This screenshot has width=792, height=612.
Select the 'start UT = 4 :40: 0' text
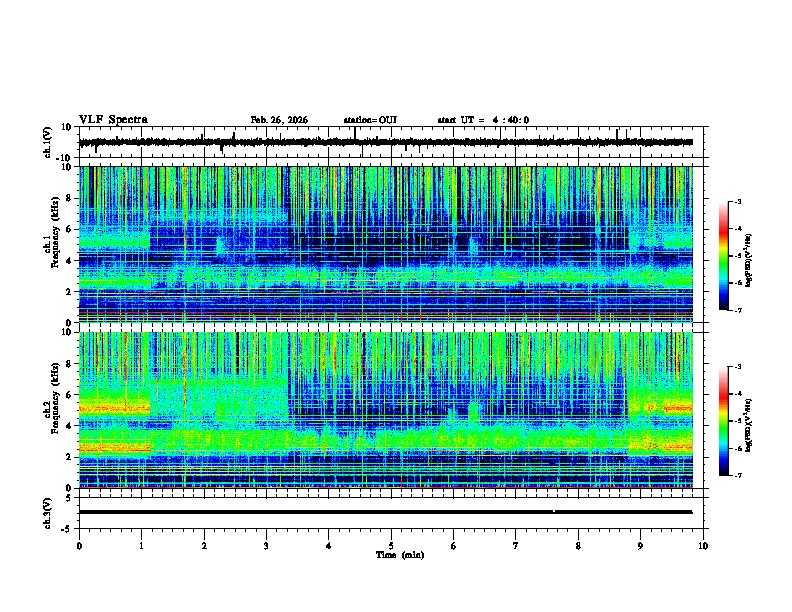click(483, 120)
